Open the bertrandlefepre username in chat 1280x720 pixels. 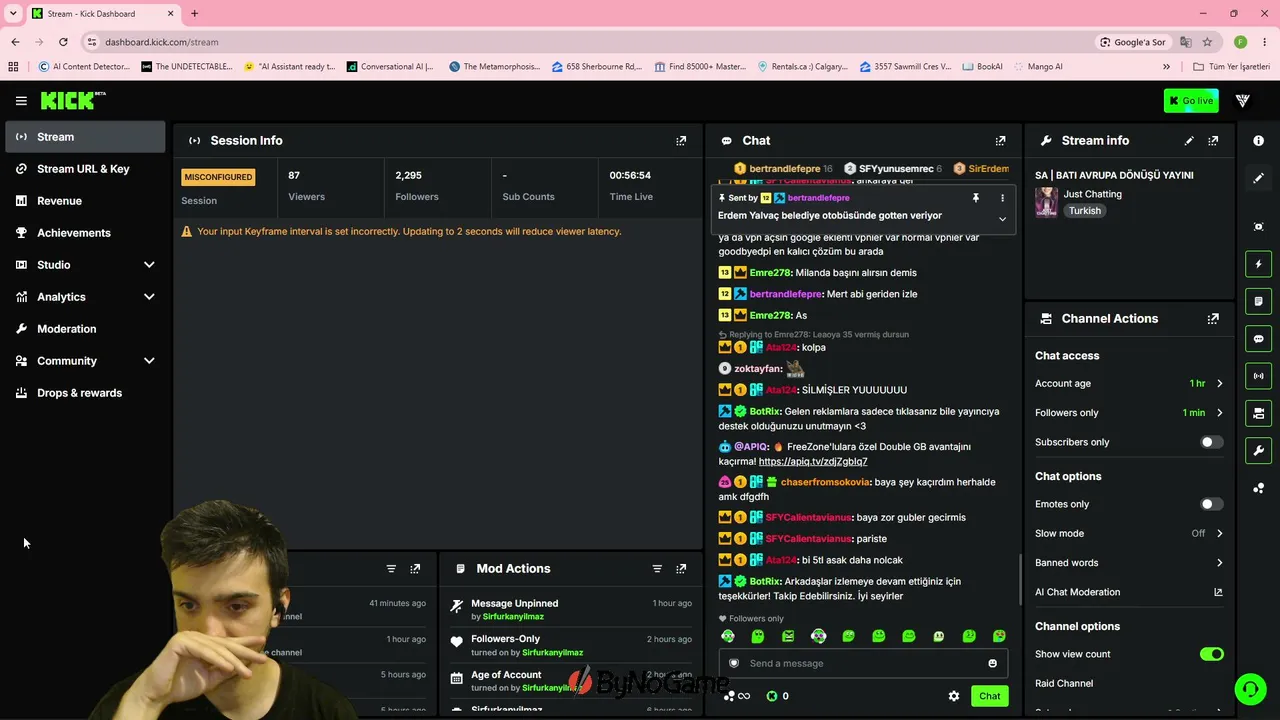[783, 294]
